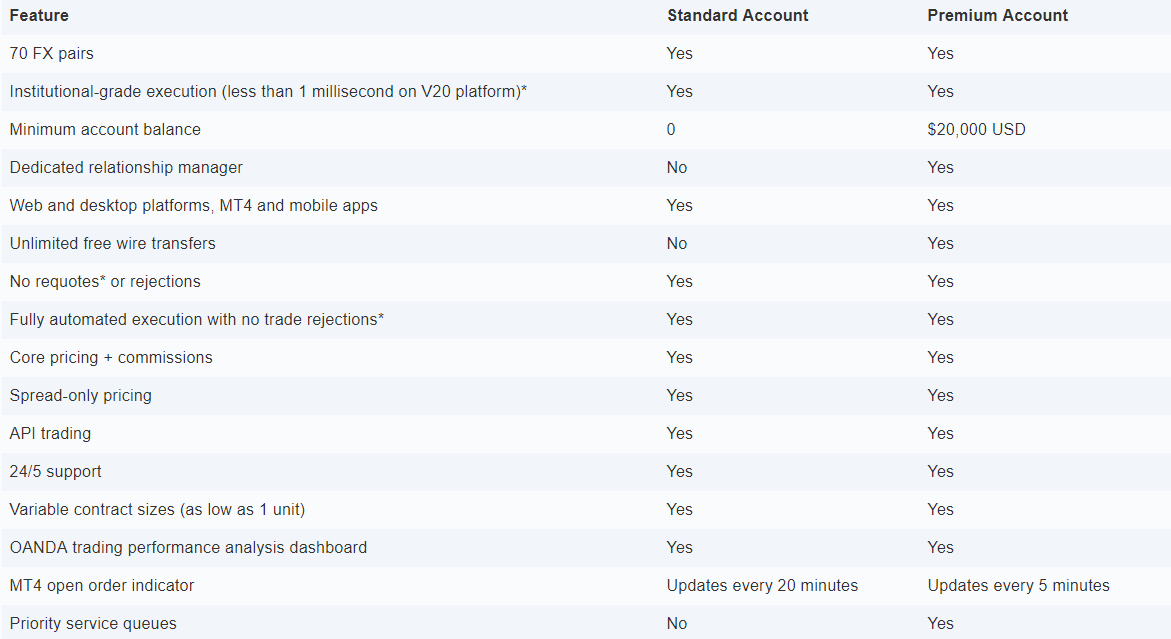Click 'Updates every 20 minutes' cell
The image size is (1171, 639).
coord(762,586)
